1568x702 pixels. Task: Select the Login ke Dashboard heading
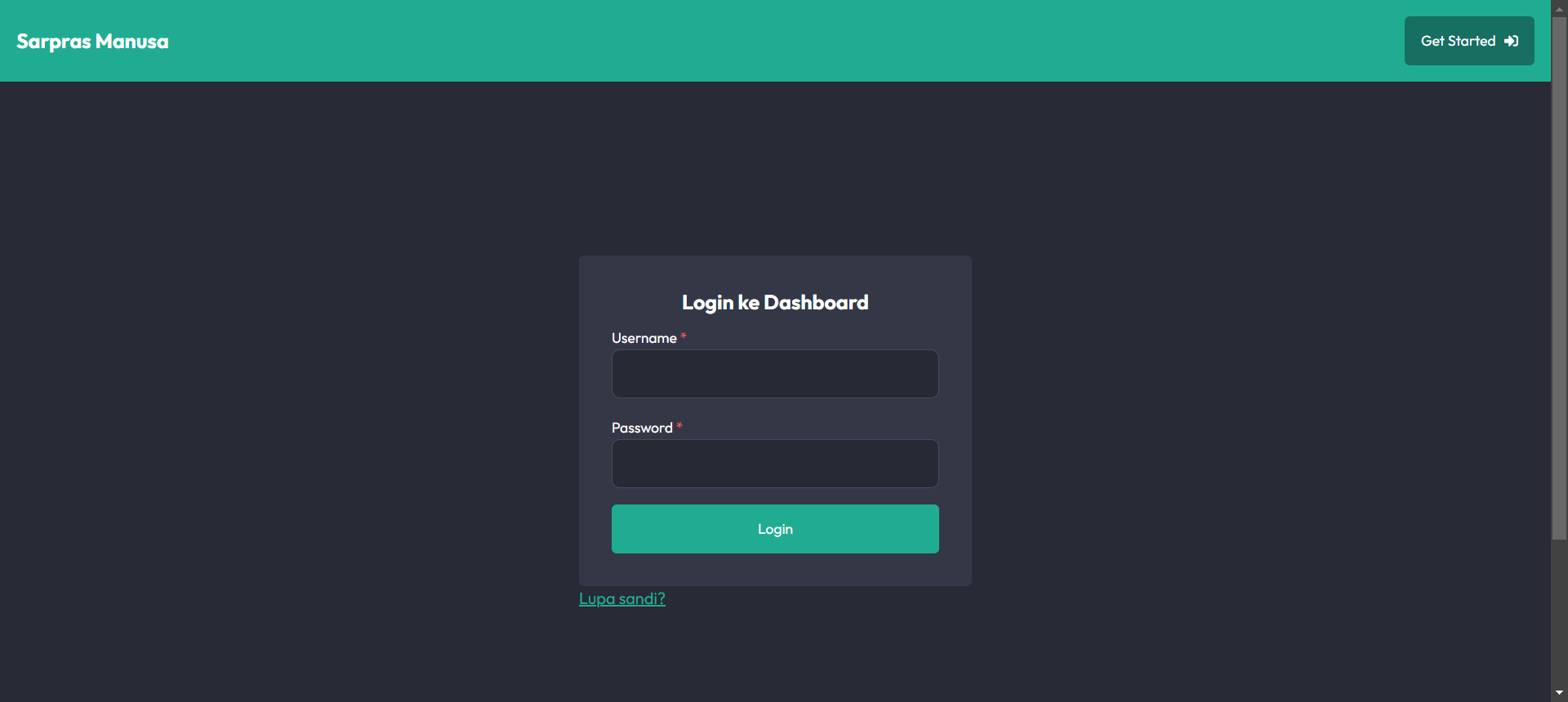pos(775,303)
